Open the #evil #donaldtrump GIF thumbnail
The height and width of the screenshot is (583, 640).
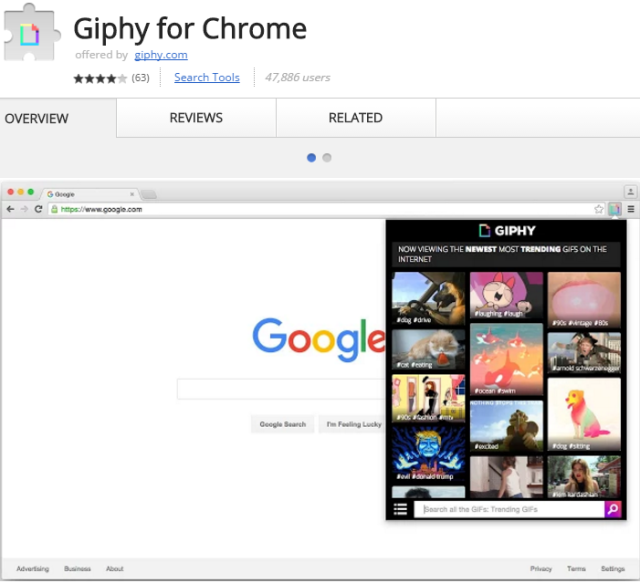pos(428,454)
